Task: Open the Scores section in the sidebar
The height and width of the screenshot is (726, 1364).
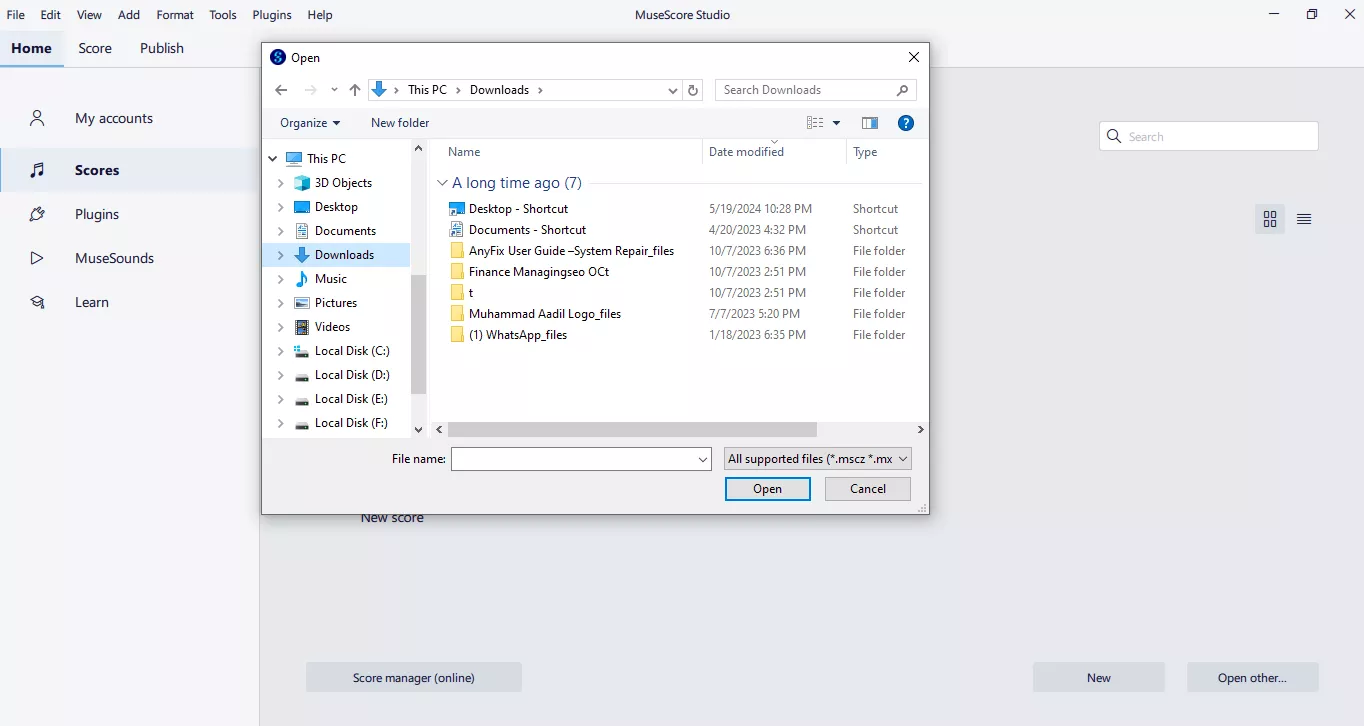Action: tap(97, 170)
